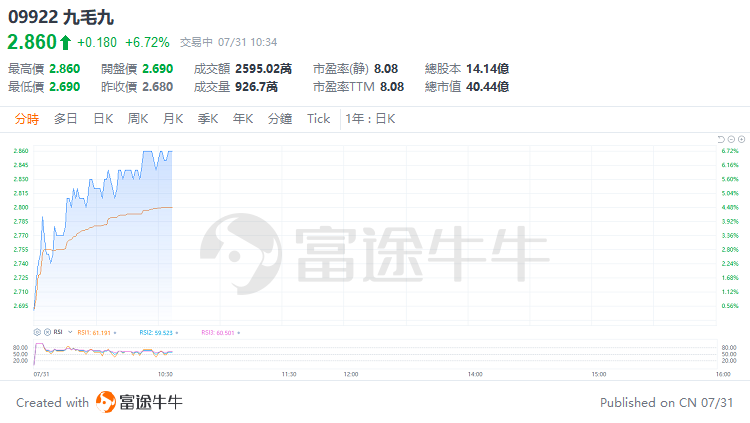Image resolution: width=750 pixels, height=423 pixels.
Task: Click the 80.00 RSI level label on left axis
Action: tap(21, 348)
